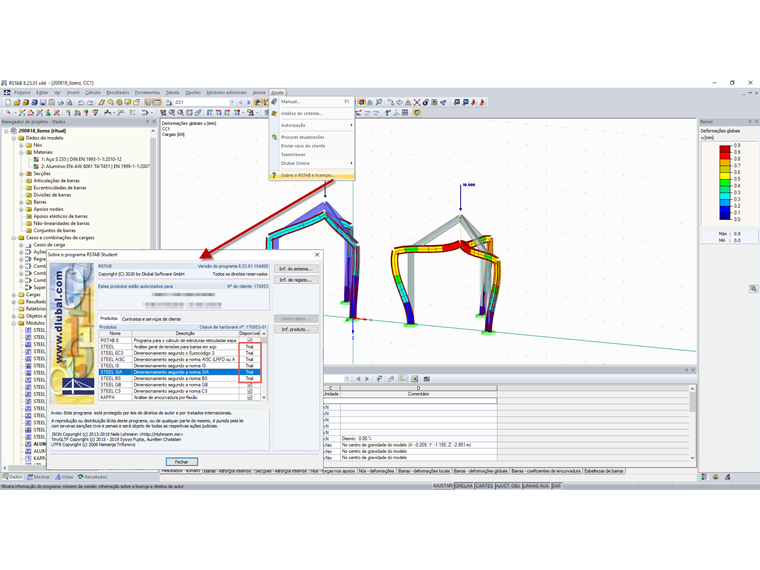Screen dimensions: 760x570
Task: Select the STEEL AISC product row
Action: pyautogui.click(x=180, y=360)
